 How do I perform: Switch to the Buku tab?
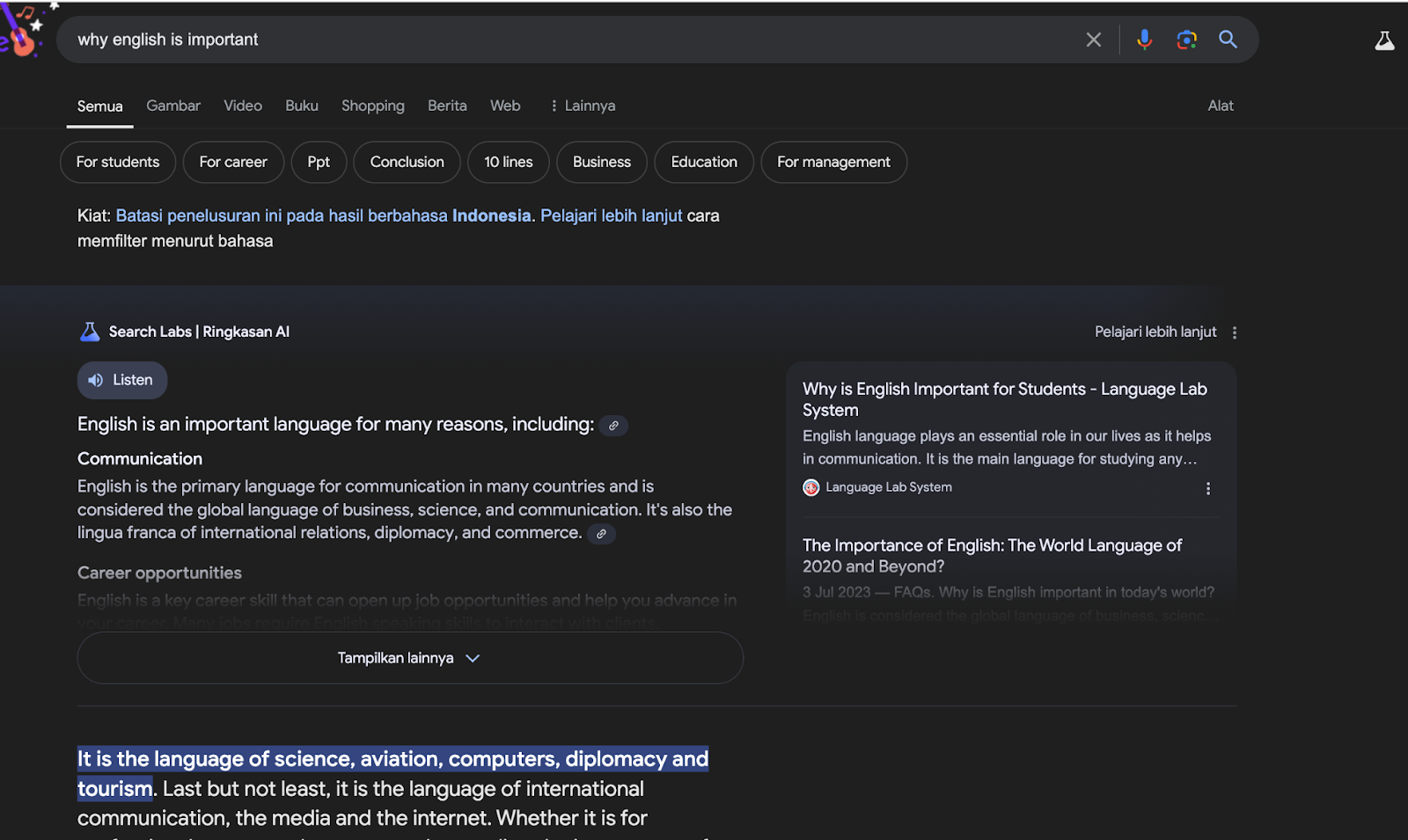(302, 106)
